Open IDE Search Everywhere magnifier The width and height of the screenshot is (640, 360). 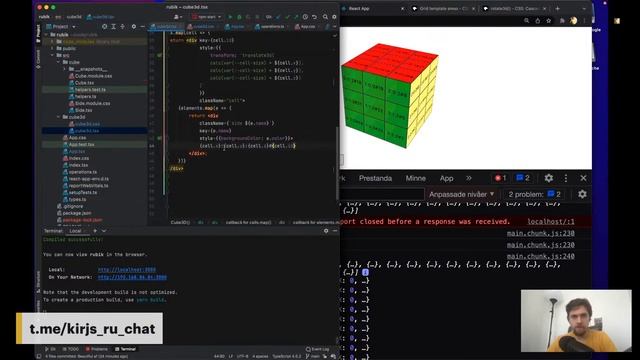point(325,17)
